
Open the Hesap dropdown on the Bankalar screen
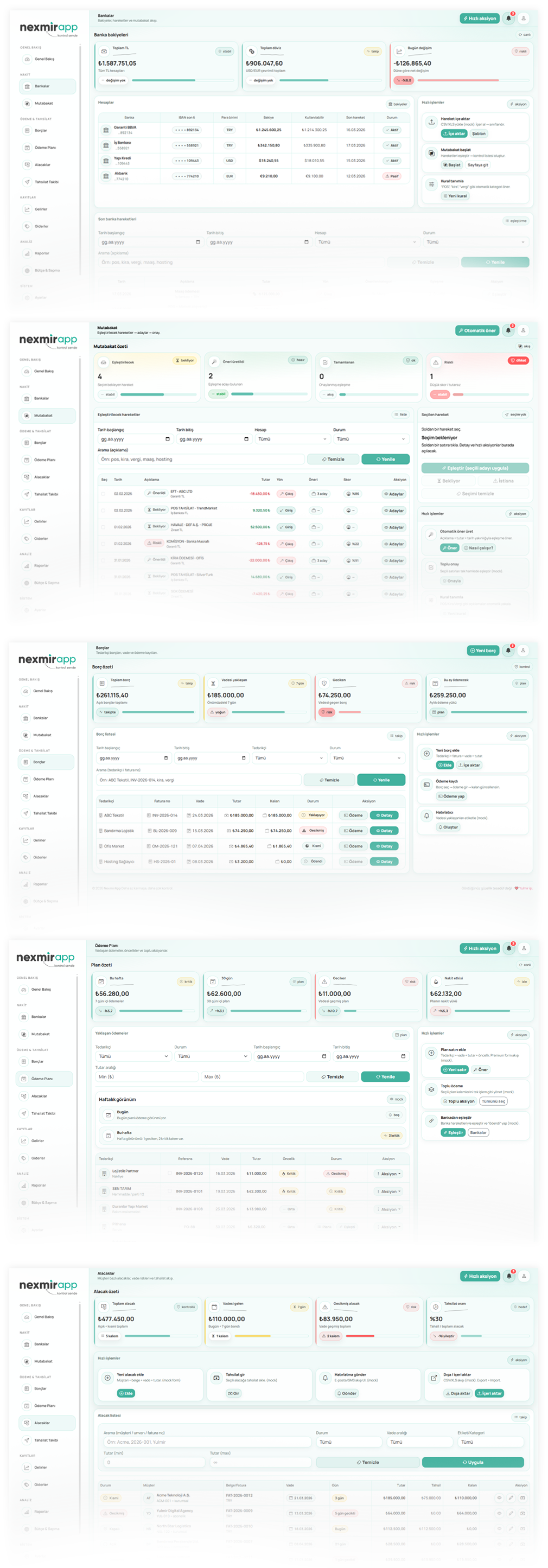367,243
